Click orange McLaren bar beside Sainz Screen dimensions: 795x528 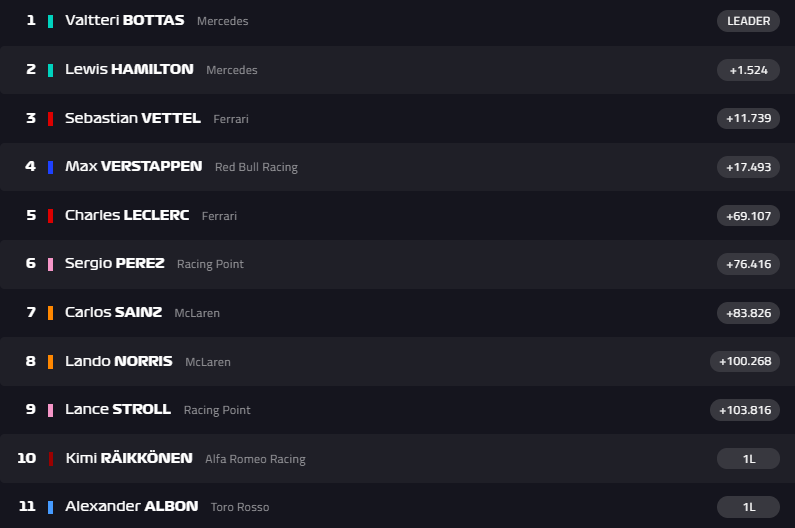pos(50,312)
